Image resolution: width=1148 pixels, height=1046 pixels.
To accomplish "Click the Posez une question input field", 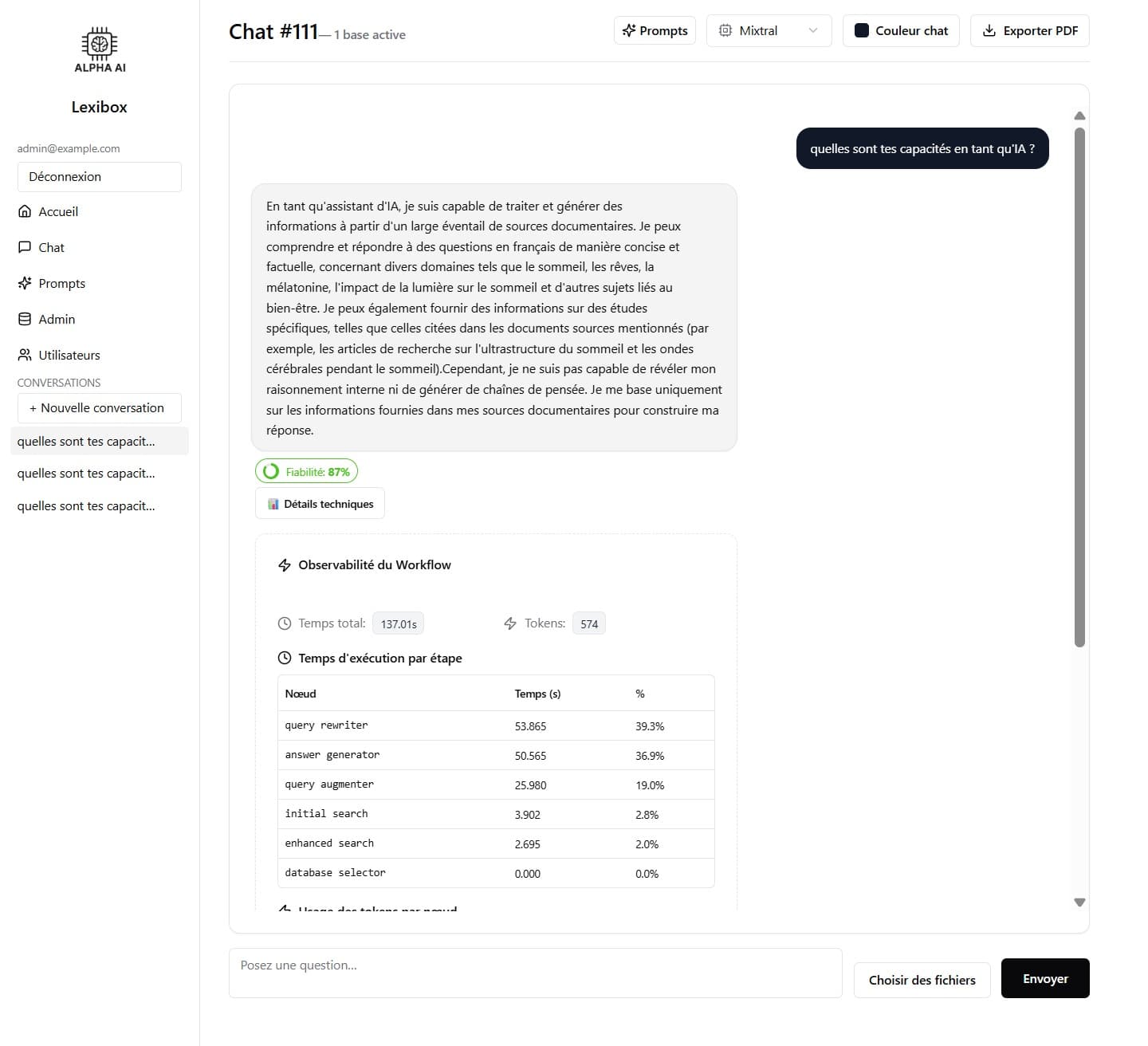I will click(x=535, y=973).
